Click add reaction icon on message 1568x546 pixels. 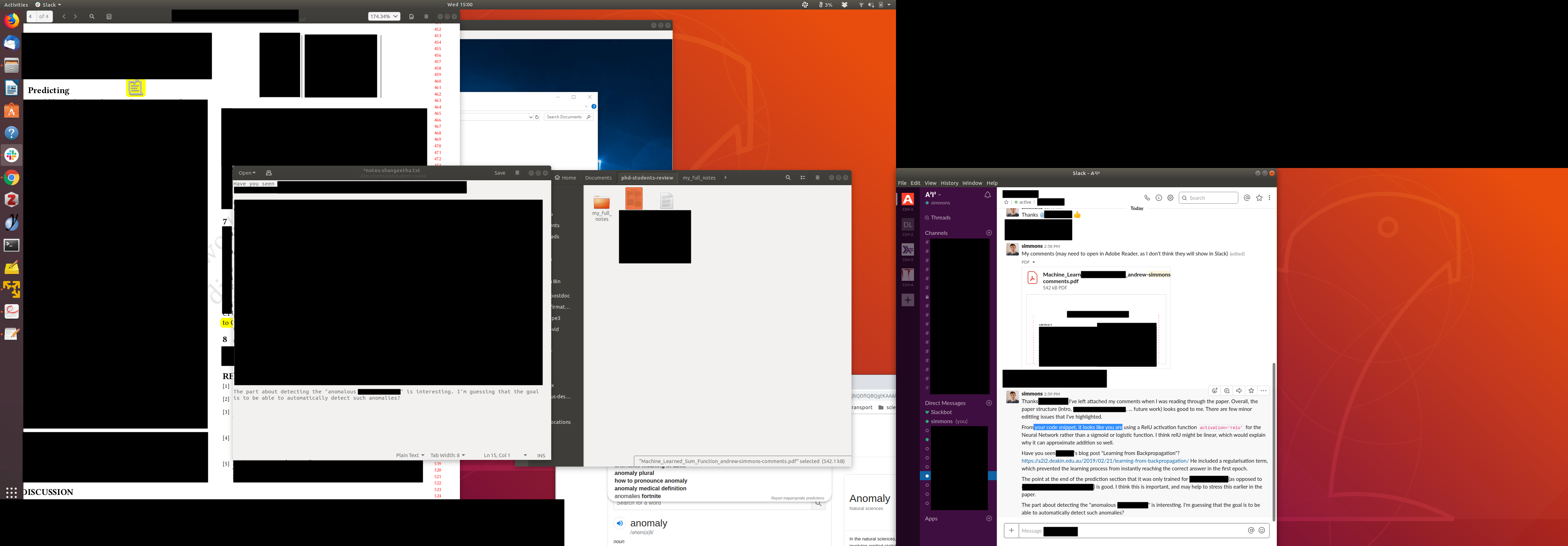tap(1214, 391)
